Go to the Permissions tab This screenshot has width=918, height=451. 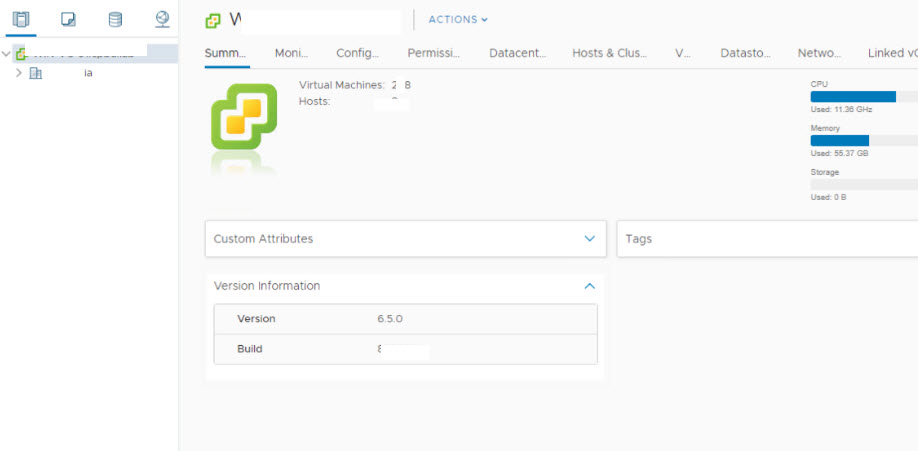[433, 53]
